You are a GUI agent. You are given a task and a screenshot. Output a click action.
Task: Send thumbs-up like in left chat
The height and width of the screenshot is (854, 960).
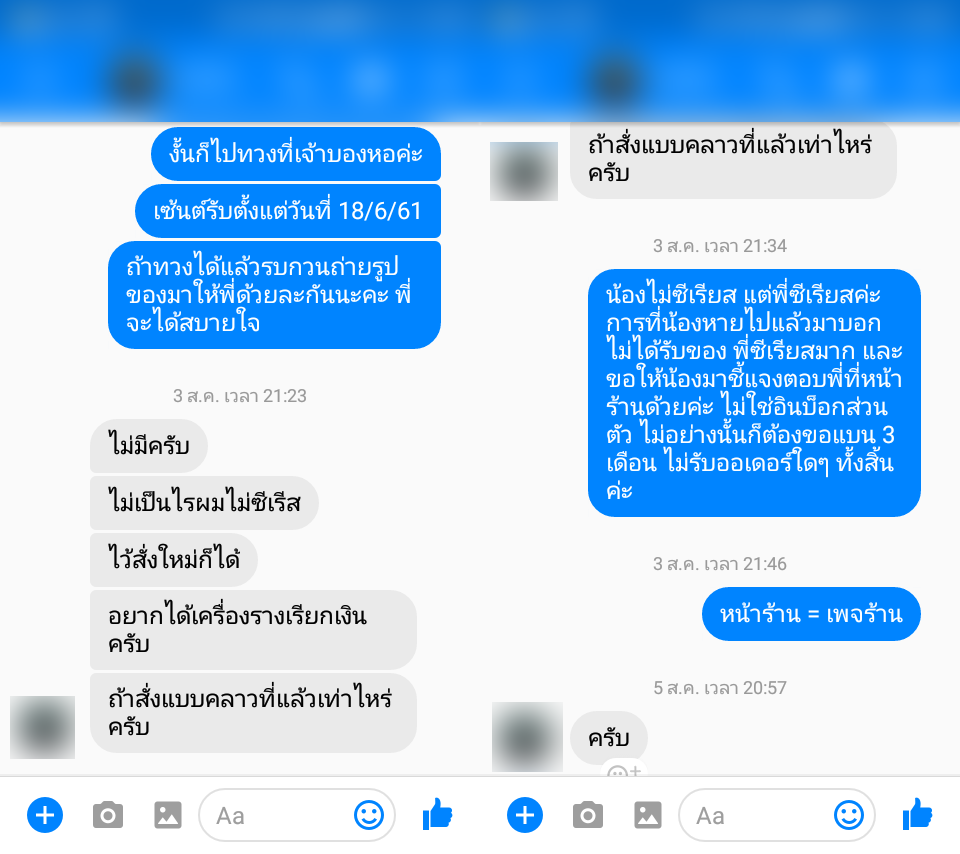click(438, 814)
